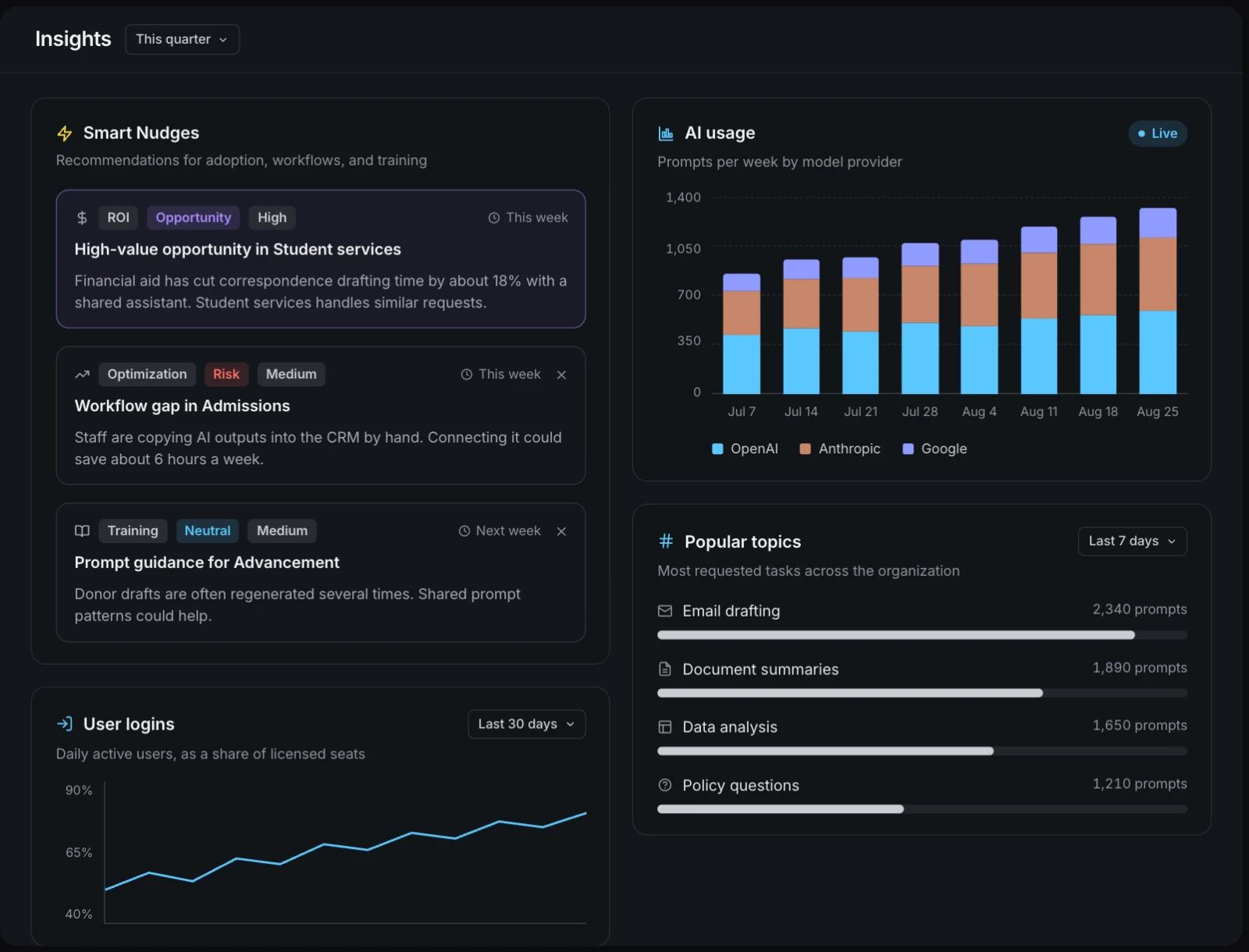Click the Email drafting envelope icon
Screen dimensions: 1249x952
[x=665, y=611]
